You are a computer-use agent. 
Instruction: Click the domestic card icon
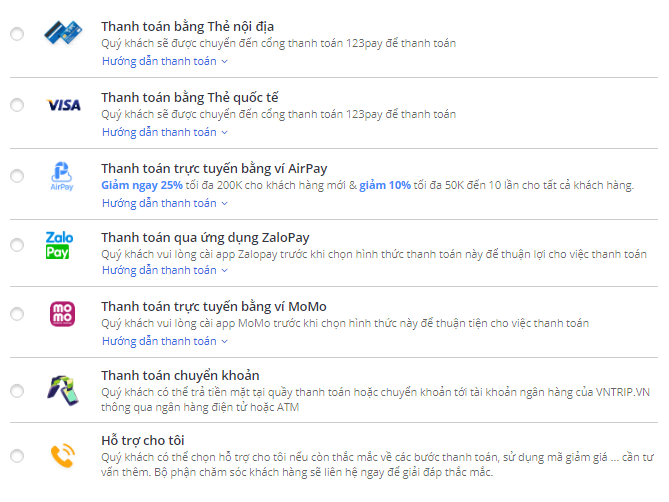[x=63, y=32]
